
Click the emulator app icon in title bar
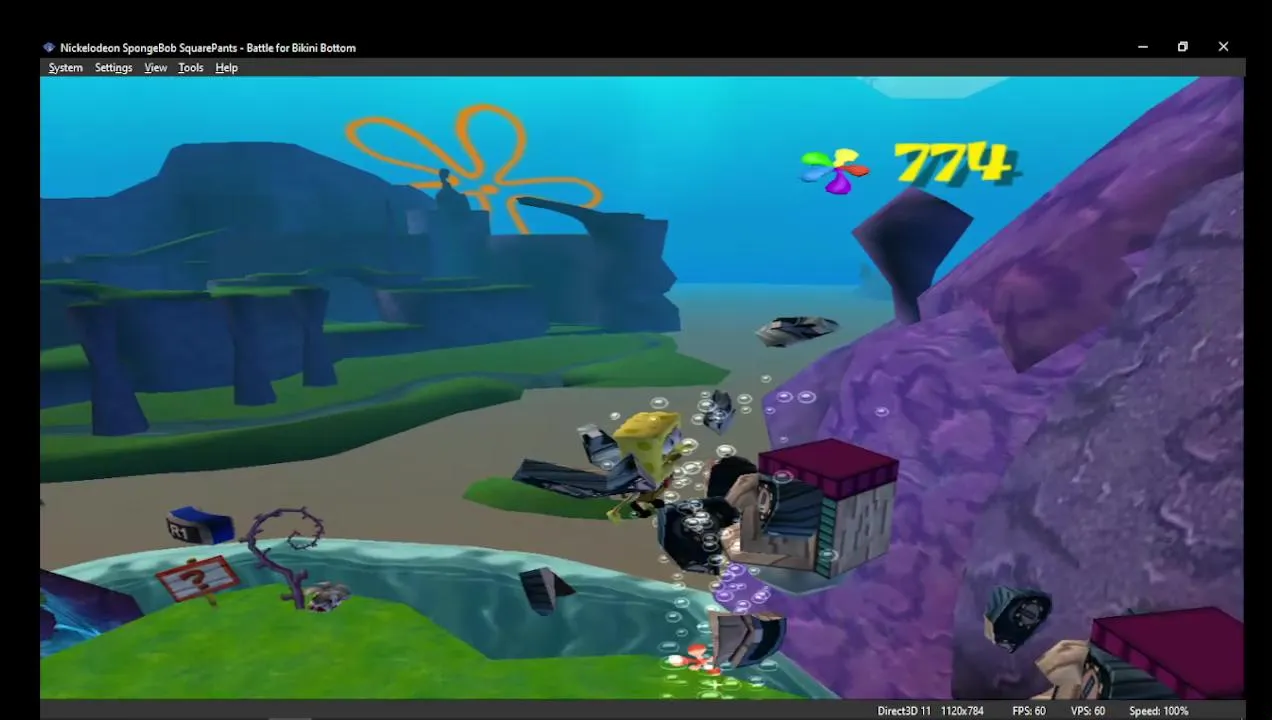pos(49,47)
